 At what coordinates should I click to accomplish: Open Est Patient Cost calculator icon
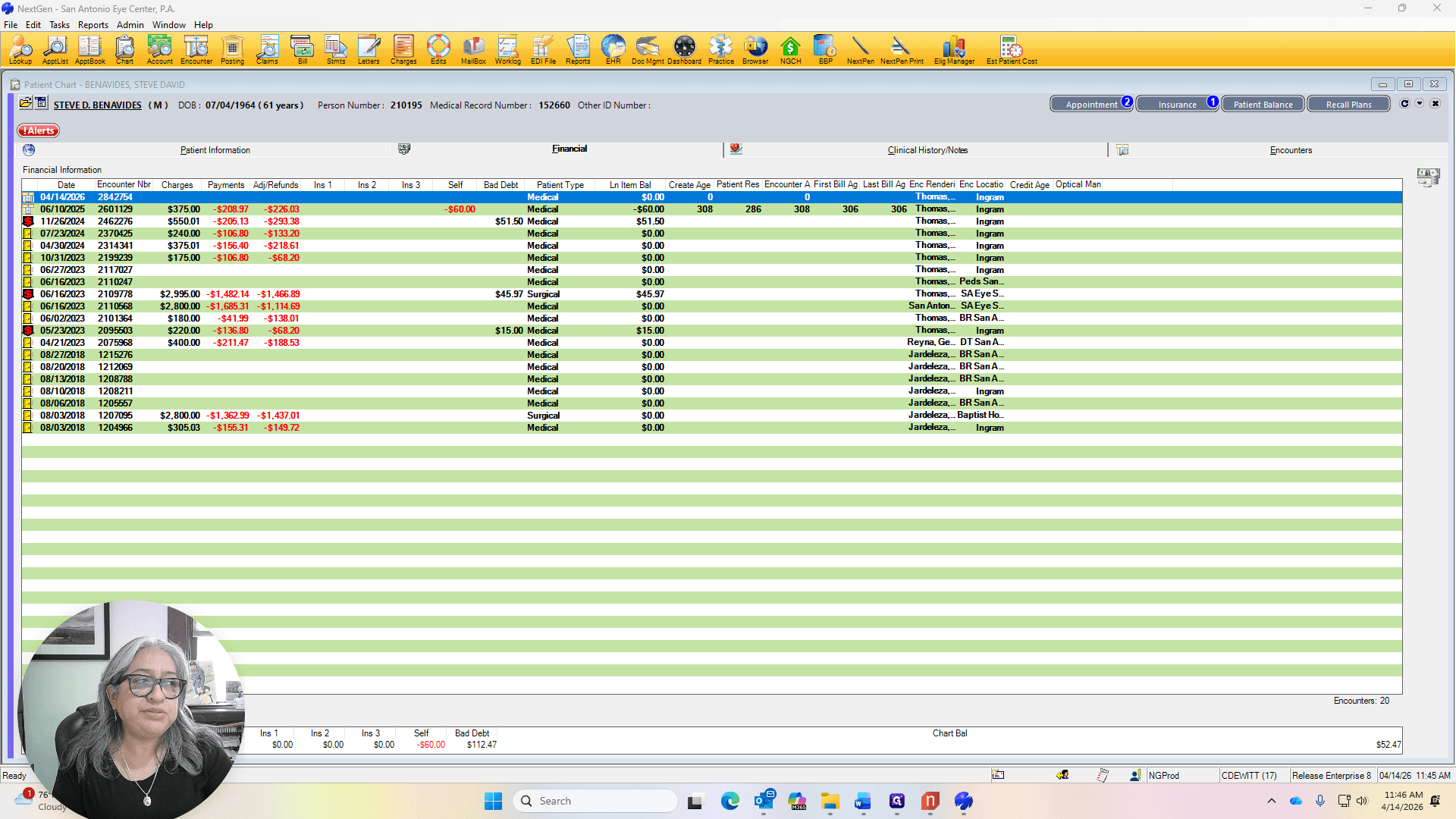[1012, 49]
